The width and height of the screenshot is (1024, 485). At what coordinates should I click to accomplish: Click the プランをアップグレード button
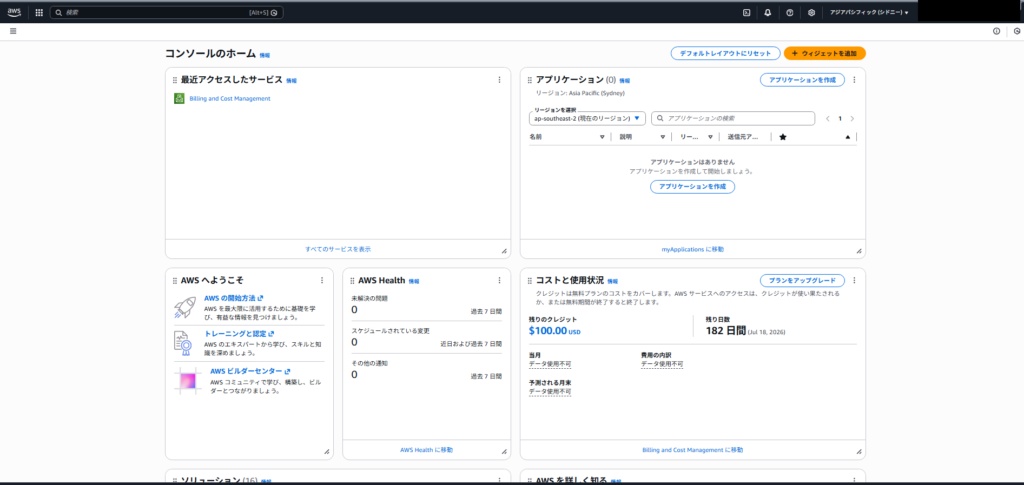pos(802,280)
